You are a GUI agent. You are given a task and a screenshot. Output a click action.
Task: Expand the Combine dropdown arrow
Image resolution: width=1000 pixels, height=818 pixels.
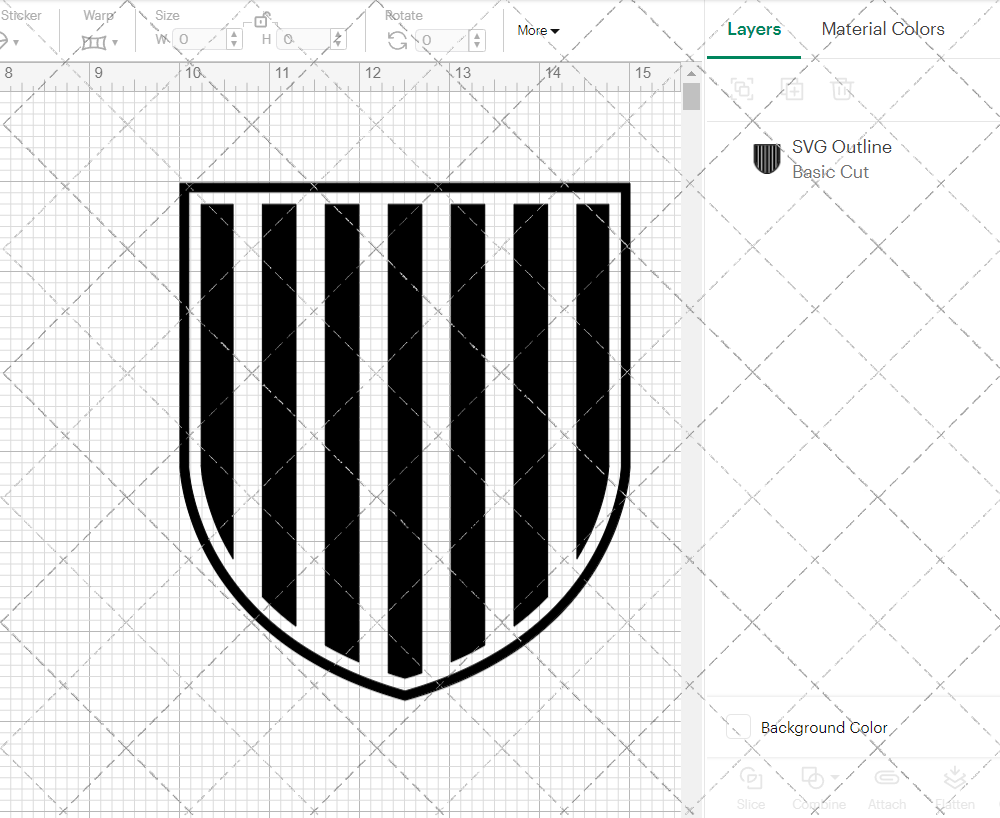coord(835,777)
